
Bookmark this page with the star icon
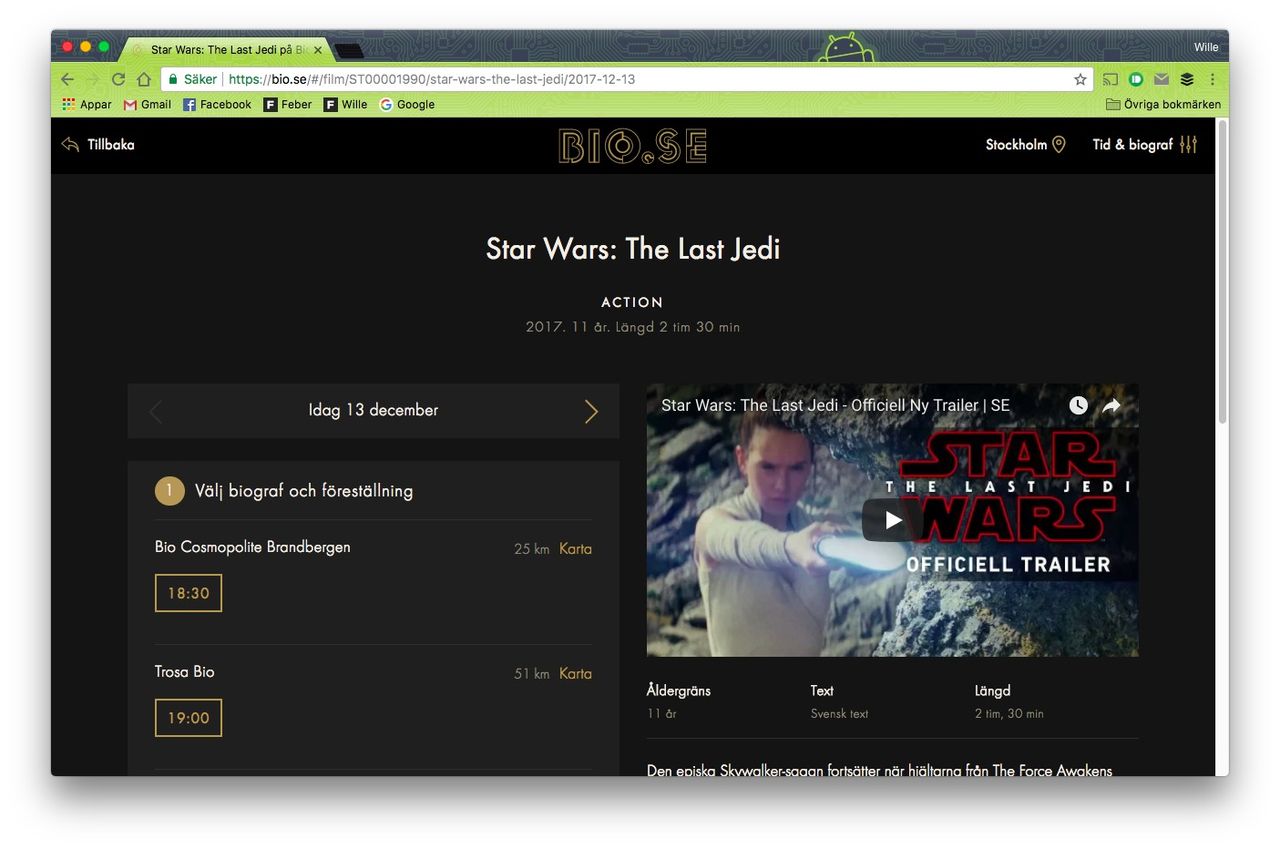coord(1080,79)
